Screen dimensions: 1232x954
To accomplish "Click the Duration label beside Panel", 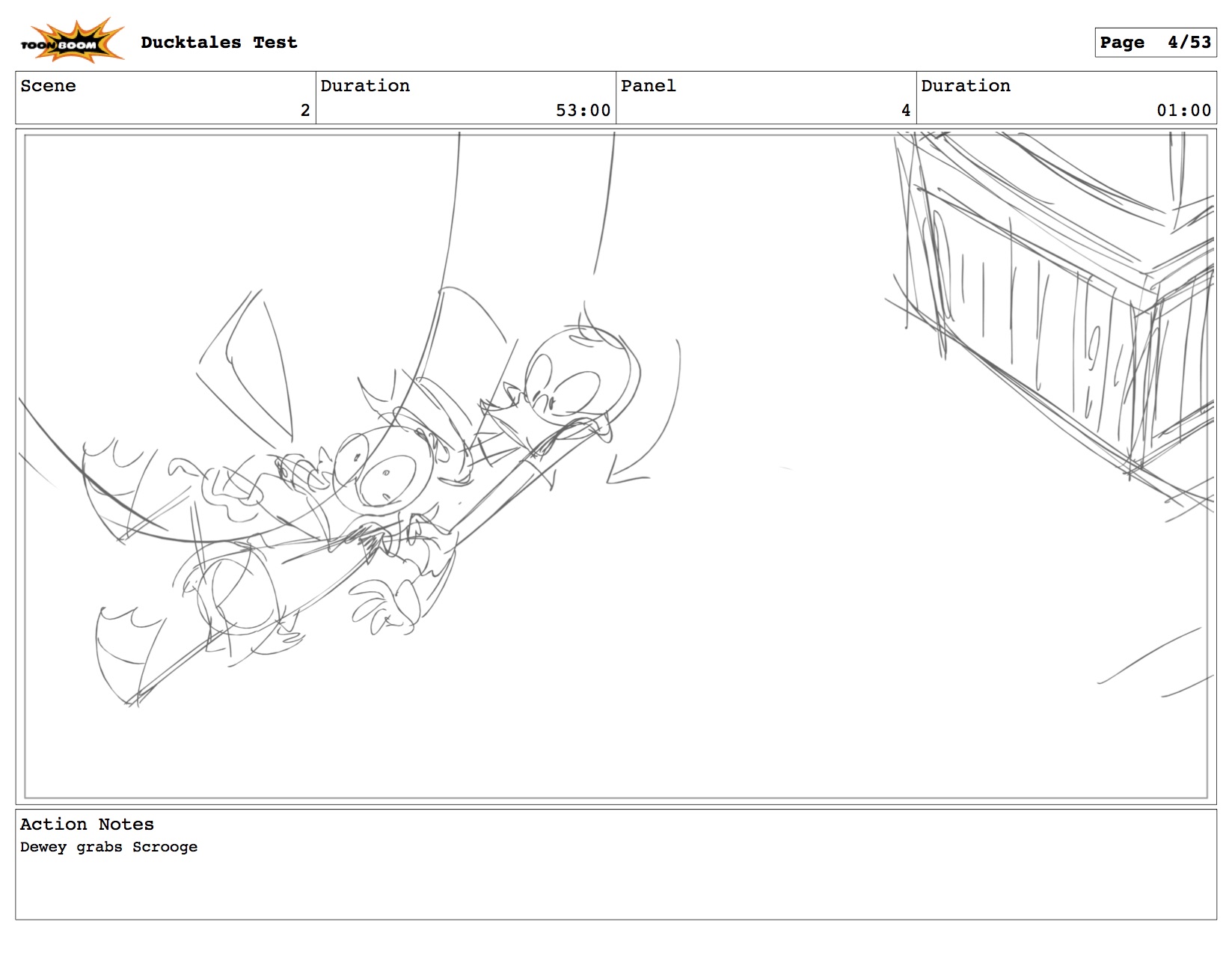I will 965,86.
